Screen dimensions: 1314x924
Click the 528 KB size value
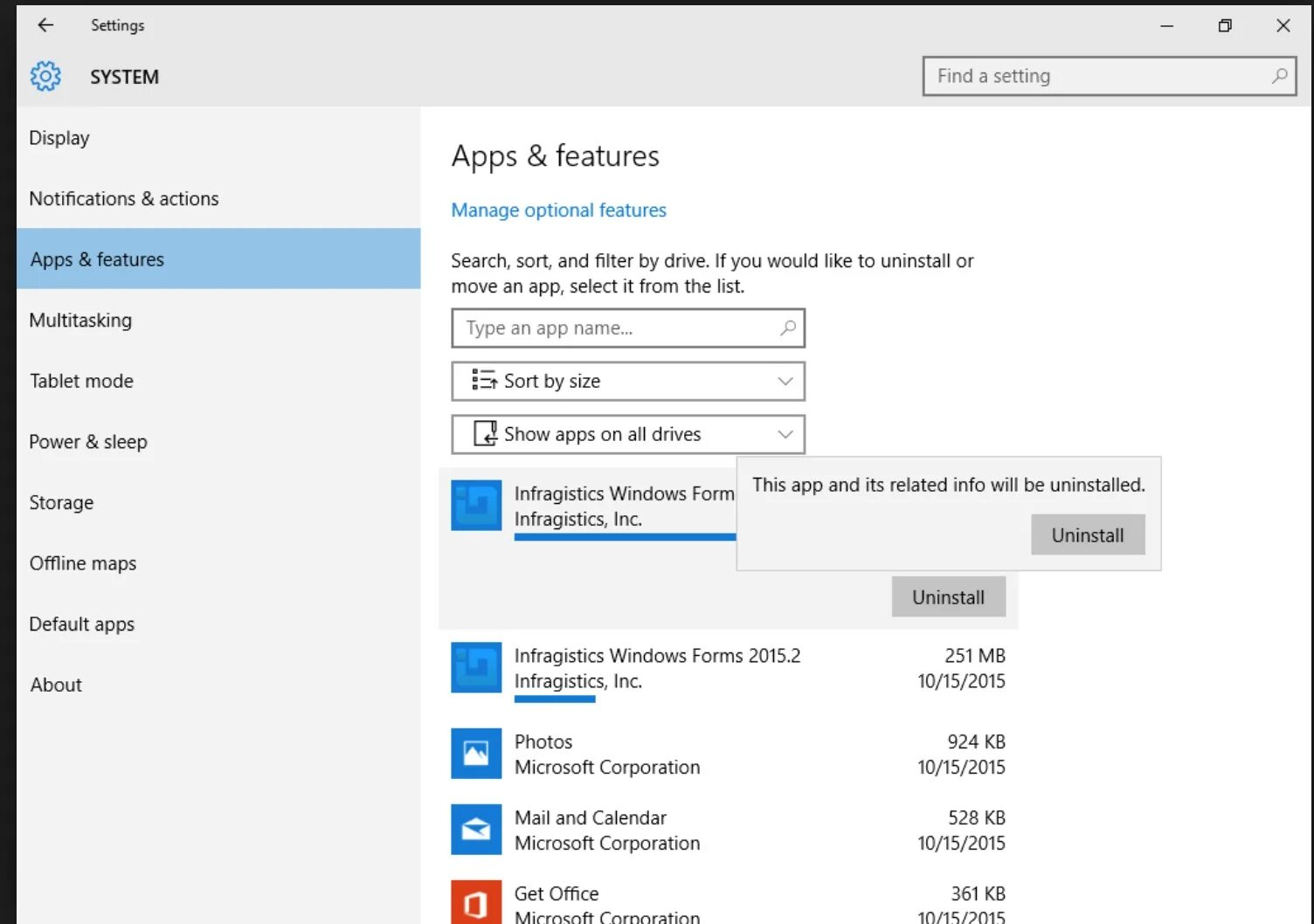tap(977, 817)
